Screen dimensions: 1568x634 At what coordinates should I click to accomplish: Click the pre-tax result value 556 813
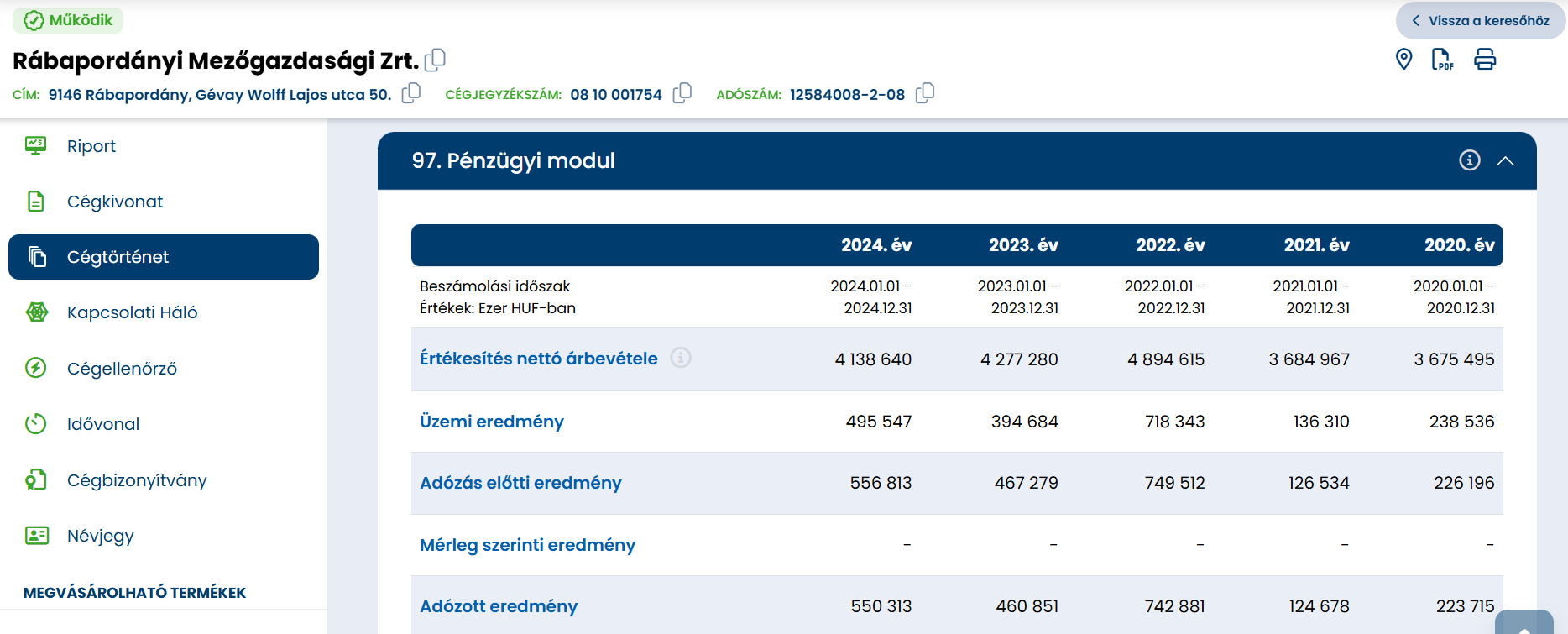[x=881, y=483]
